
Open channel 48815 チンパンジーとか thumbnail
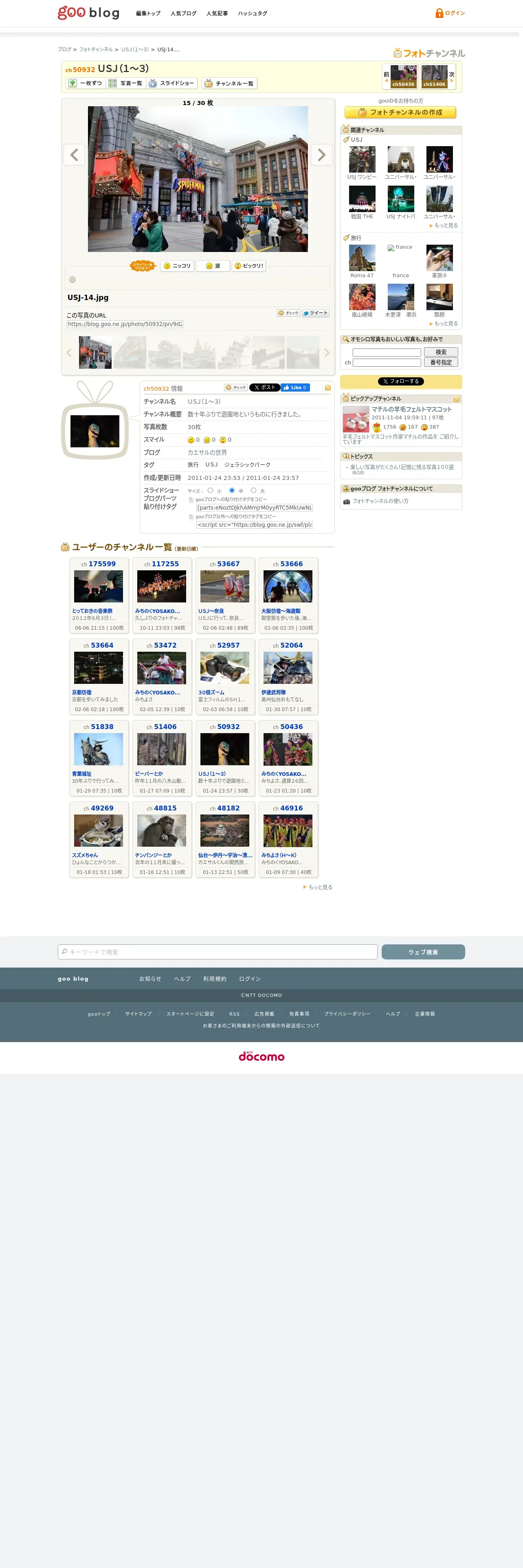pos(161,831)
